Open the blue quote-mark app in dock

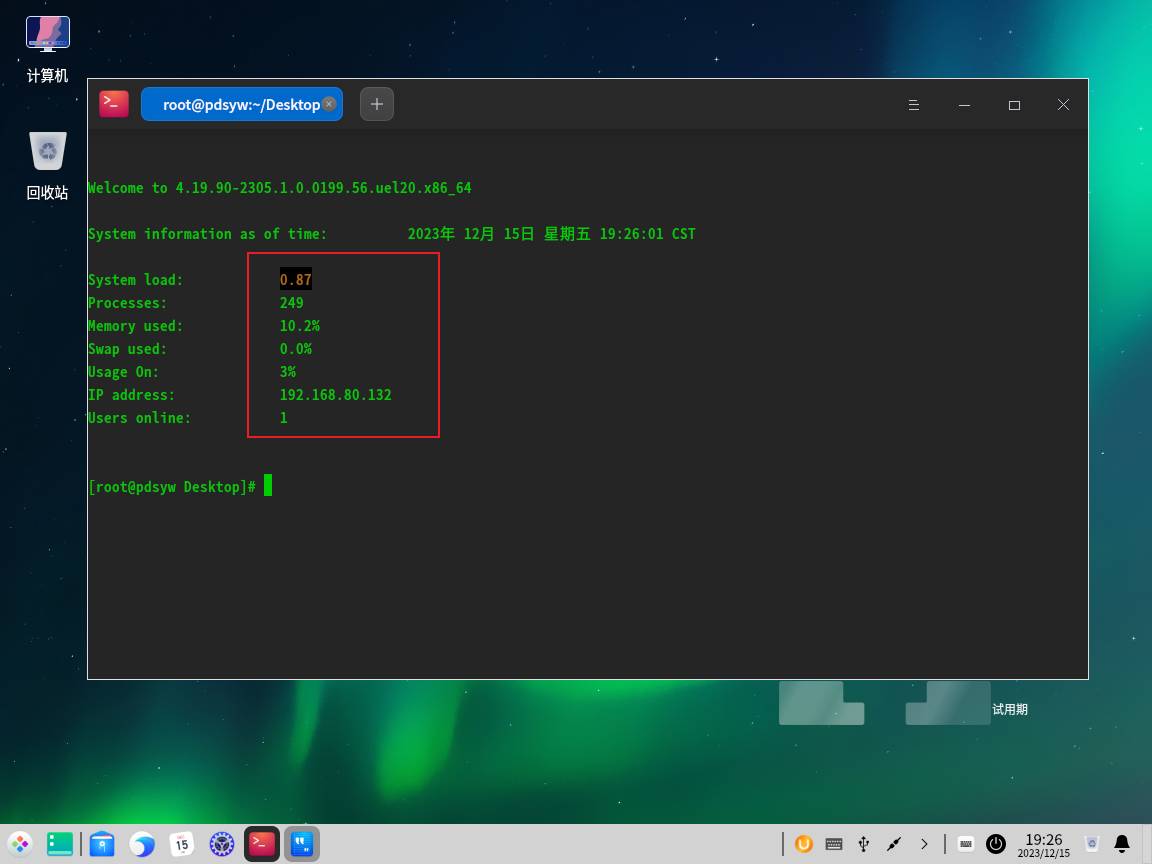pyautogui.click(x=302, y=844)
